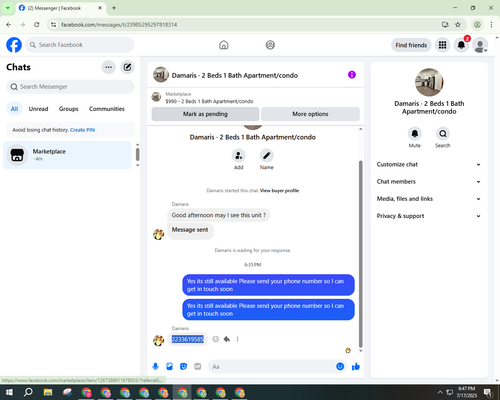Screen dimensions: 500x400
Task: Expand Chat members section
Action: click(429, 182)
